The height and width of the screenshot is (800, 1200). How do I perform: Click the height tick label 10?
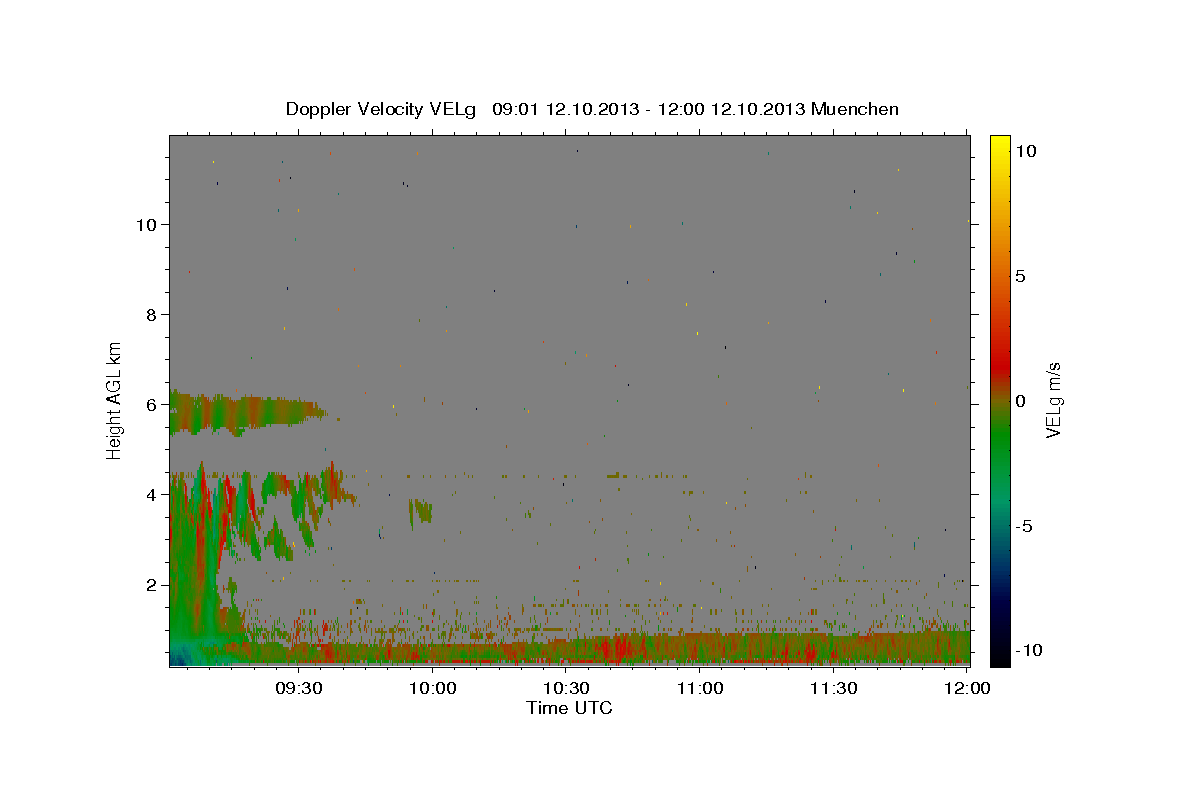tap(146, 224)
